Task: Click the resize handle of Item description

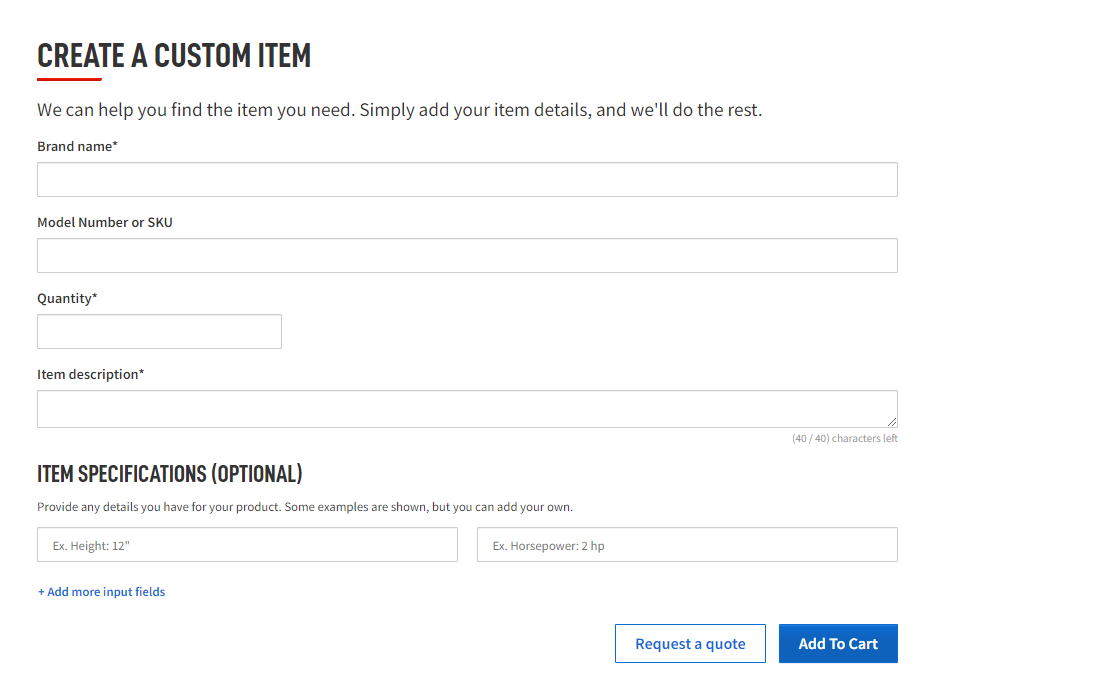Action: [x=891, y=421]
